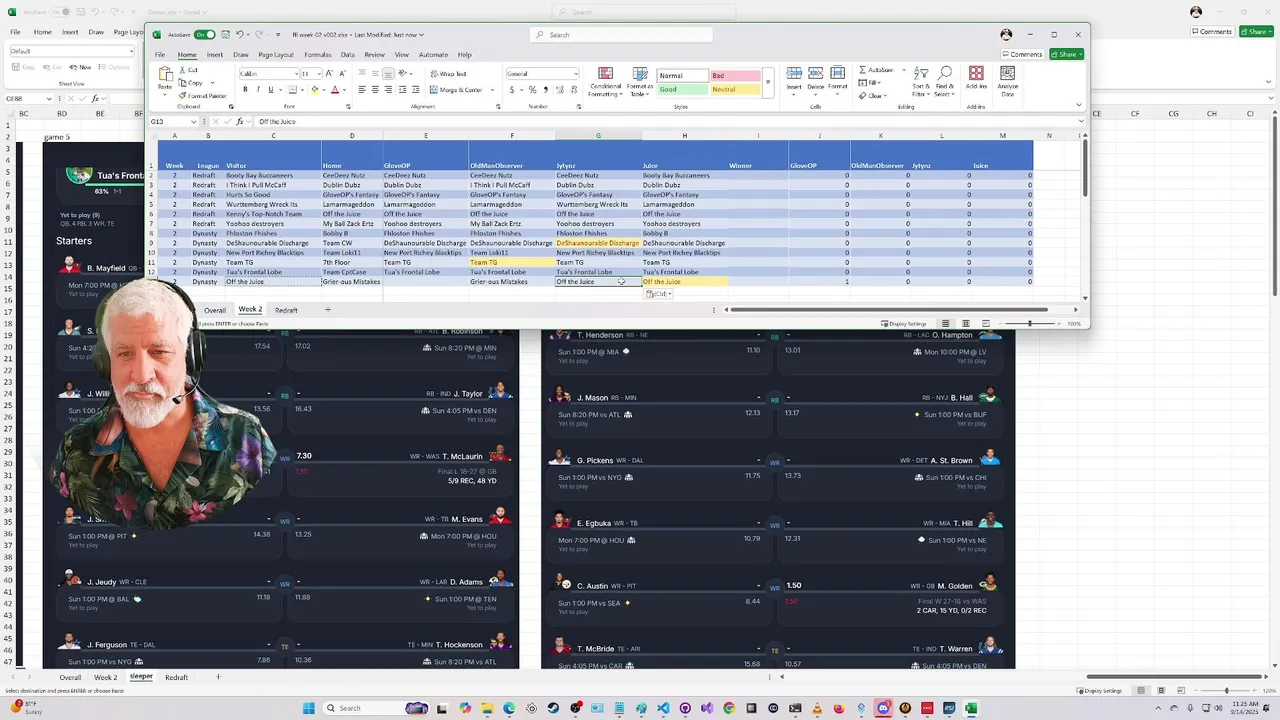The image size is (1280, 720).
Task: Click AutoSum in Editing group
Action: click(877, 70)
